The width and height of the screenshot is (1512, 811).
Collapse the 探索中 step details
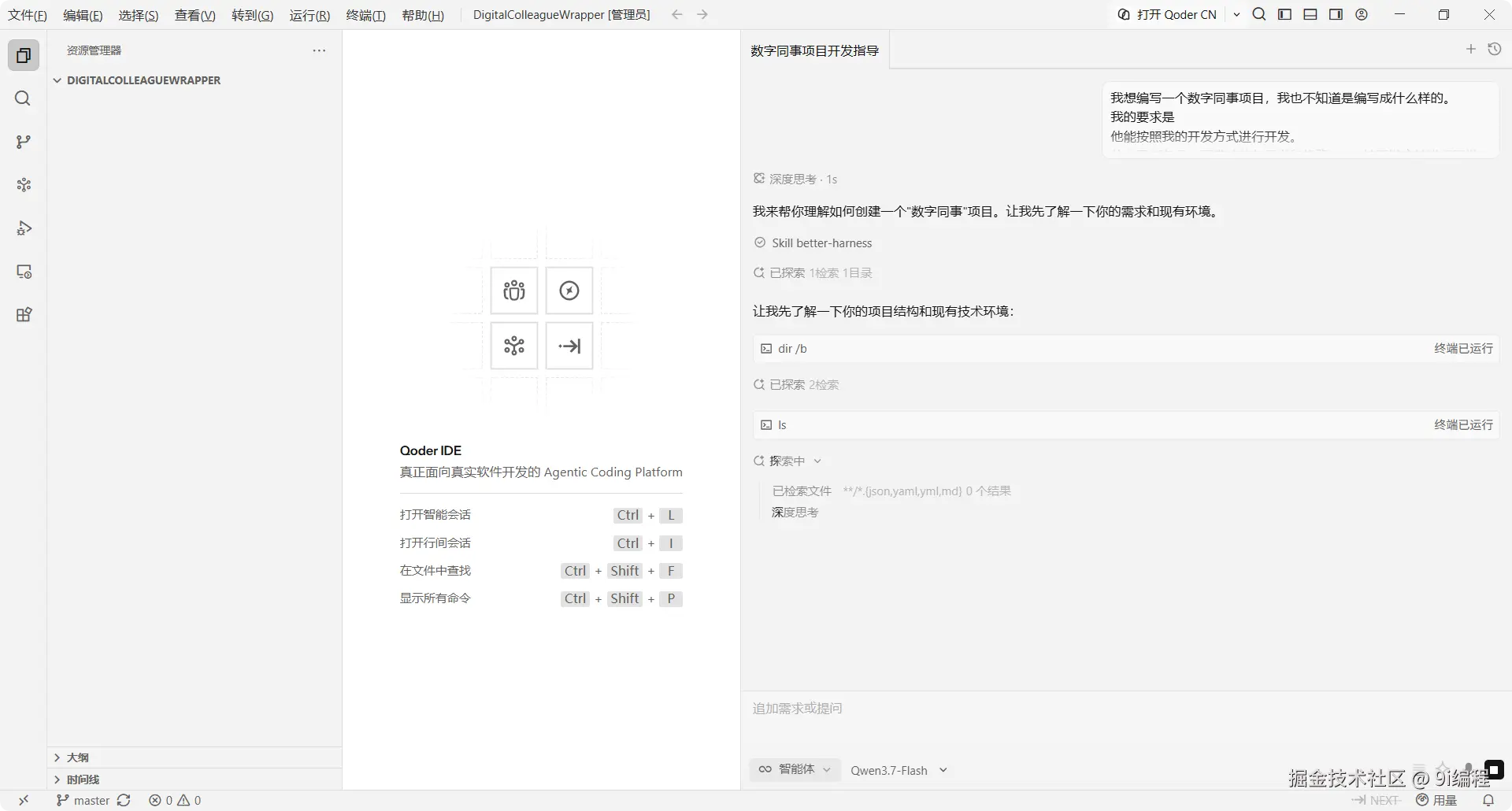[x=787, y=461]
